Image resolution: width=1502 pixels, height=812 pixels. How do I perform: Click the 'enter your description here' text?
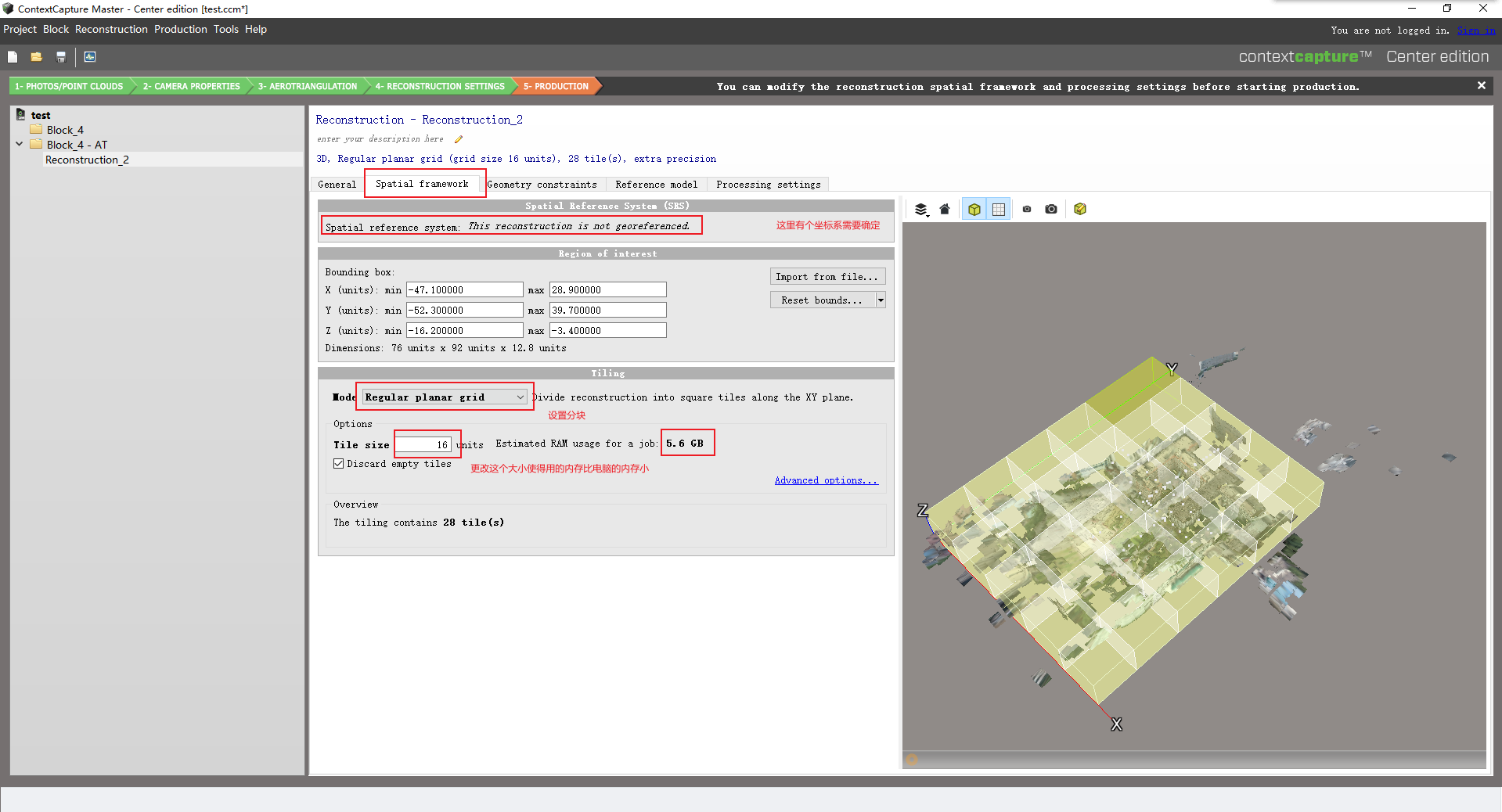pyautogui.click(x=380, y=139)
